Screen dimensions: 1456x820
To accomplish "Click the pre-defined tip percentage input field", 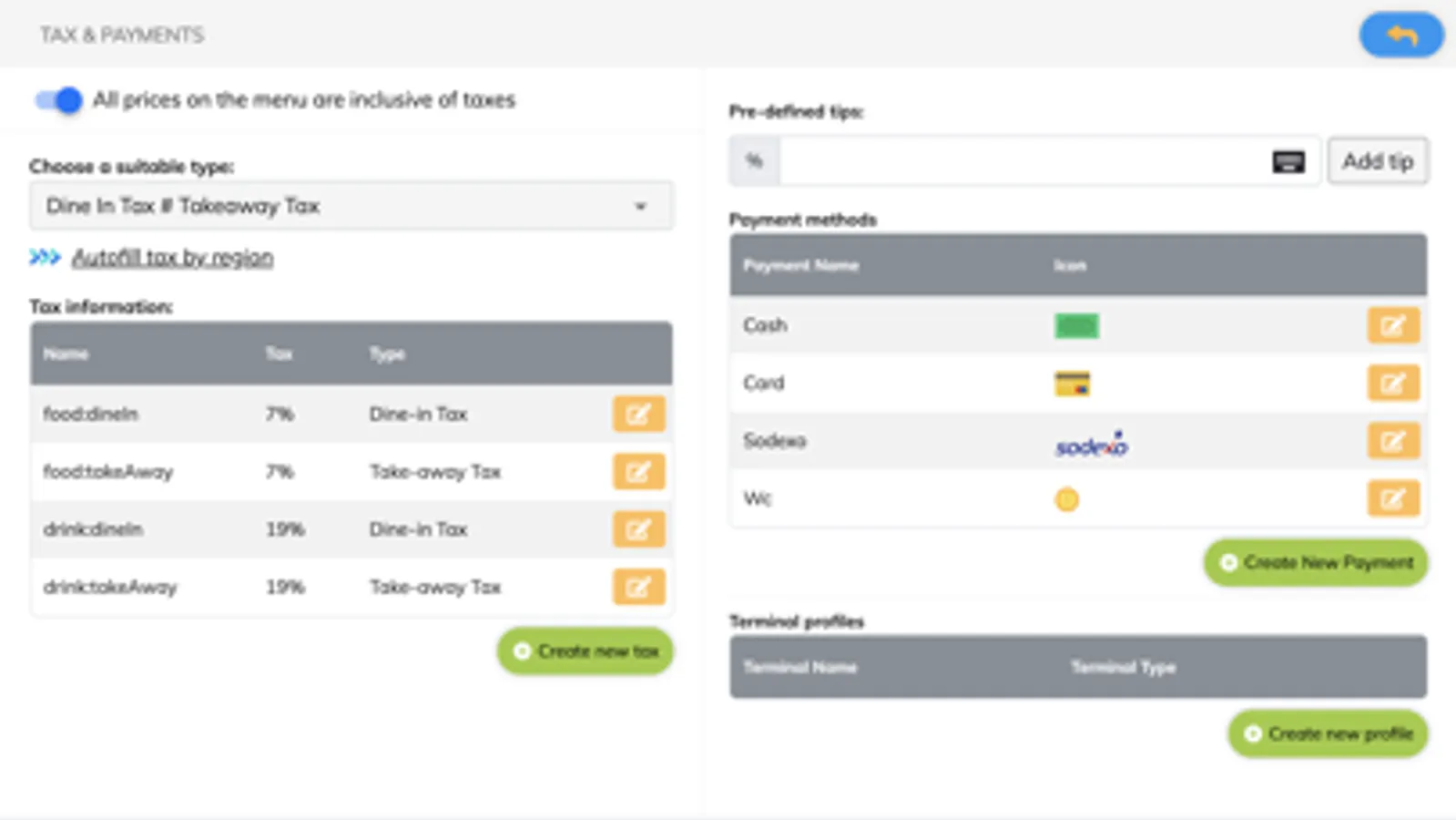I will pyautogui.click(x=1020, y=161).
